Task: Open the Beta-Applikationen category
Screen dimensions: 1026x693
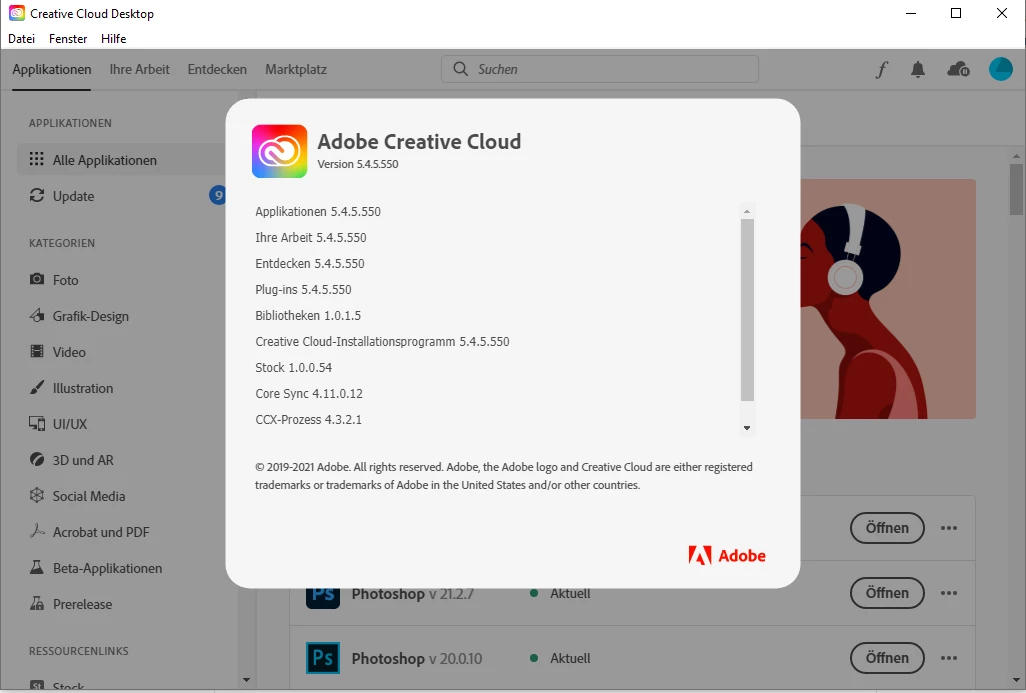Action: 107,568
